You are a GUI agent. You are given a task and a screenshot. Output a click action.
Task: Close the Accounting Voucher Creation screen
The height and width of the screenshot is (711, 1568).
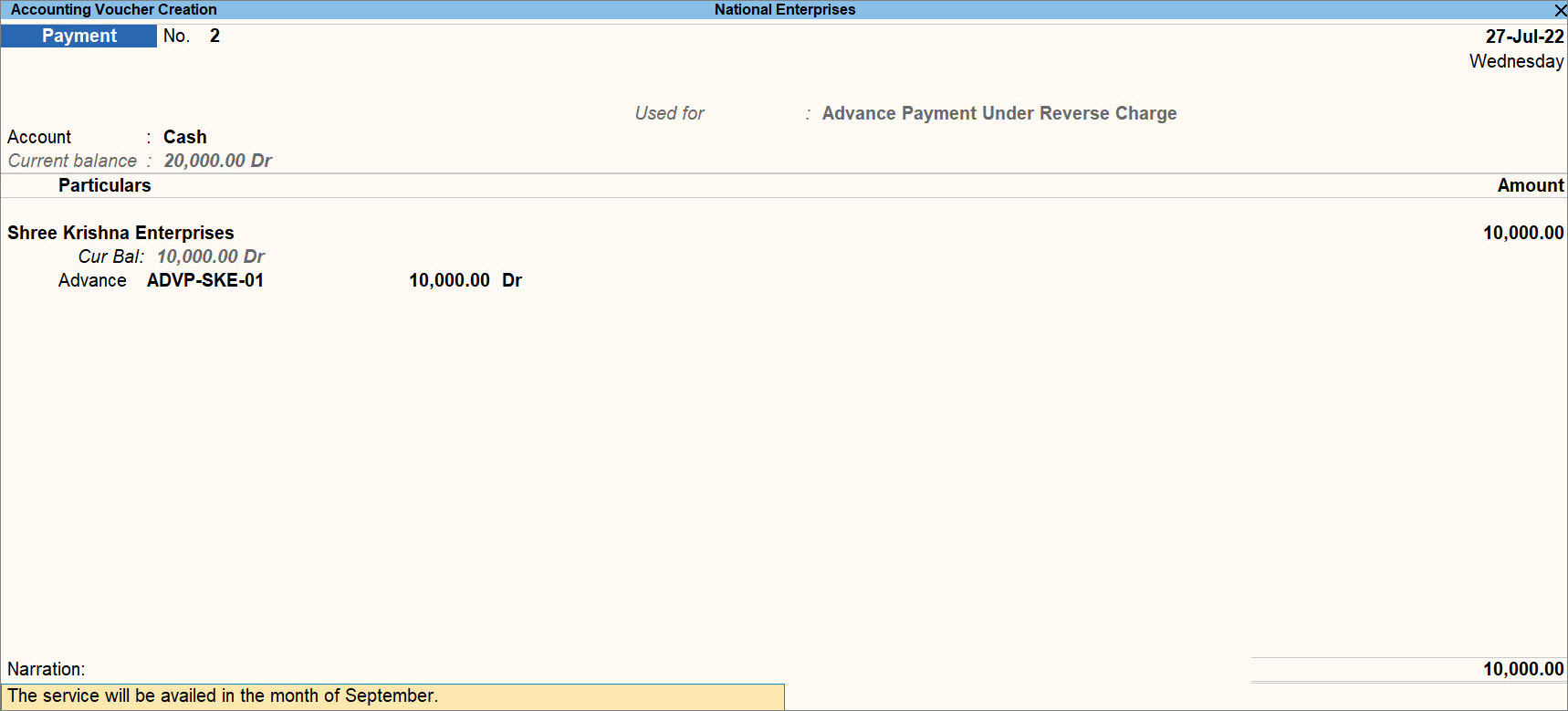[1560, 10]
